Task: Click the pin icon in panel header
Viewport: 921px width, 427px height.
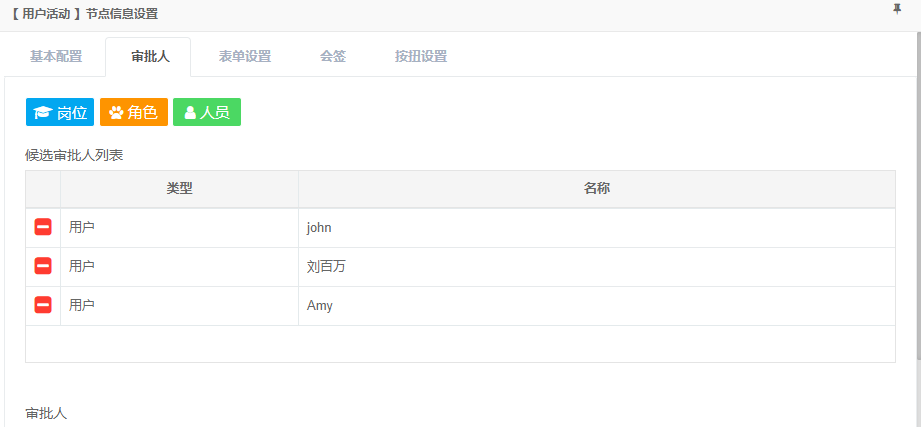Action: click(x=896, y=9)
